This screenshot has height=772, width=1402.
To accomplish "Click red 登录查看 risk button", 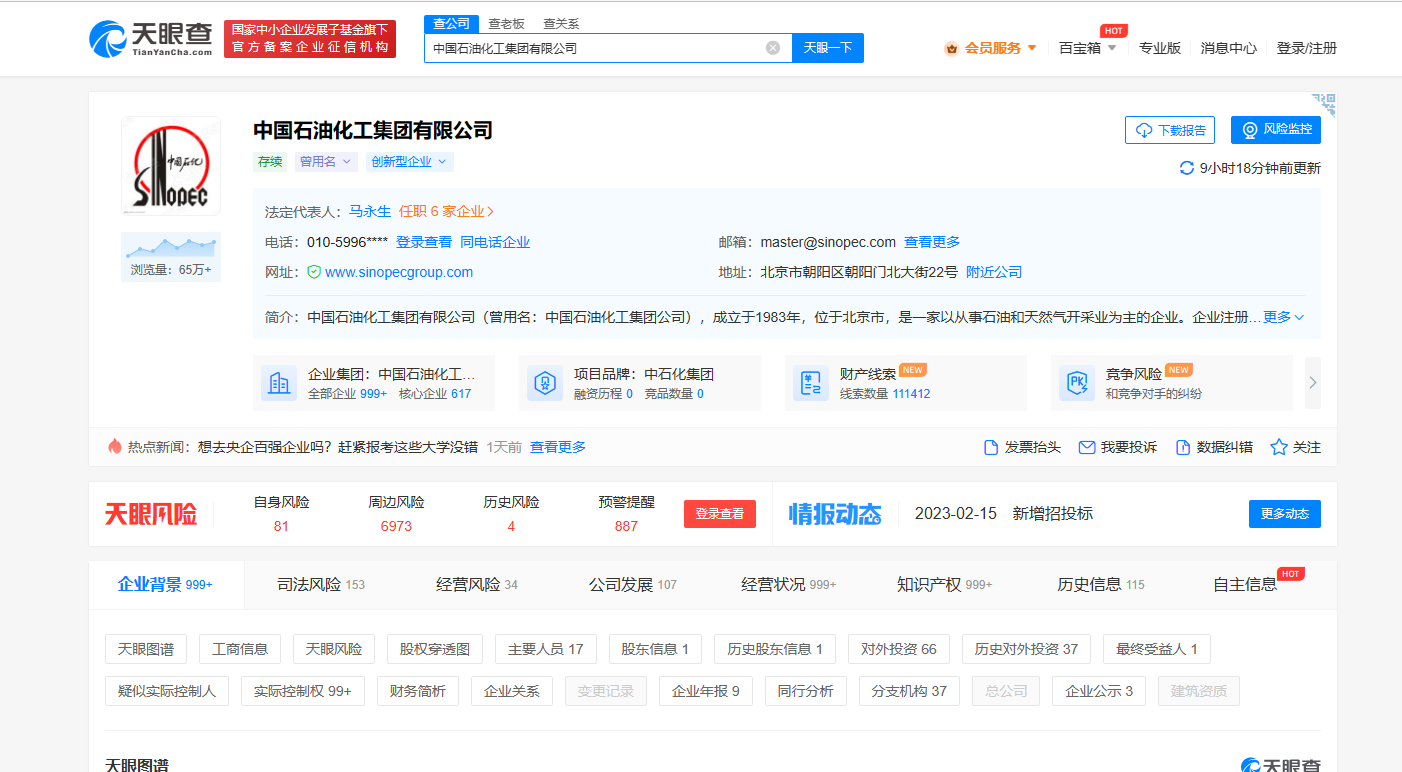I will (720, 514).
